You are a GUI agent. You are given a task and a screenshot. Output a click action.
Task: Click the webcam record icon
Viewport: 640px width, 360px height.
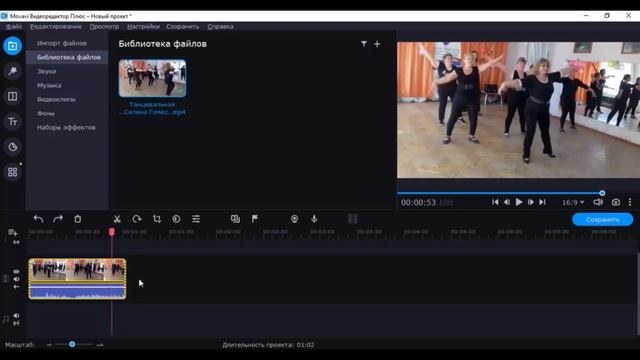point(294,219)
